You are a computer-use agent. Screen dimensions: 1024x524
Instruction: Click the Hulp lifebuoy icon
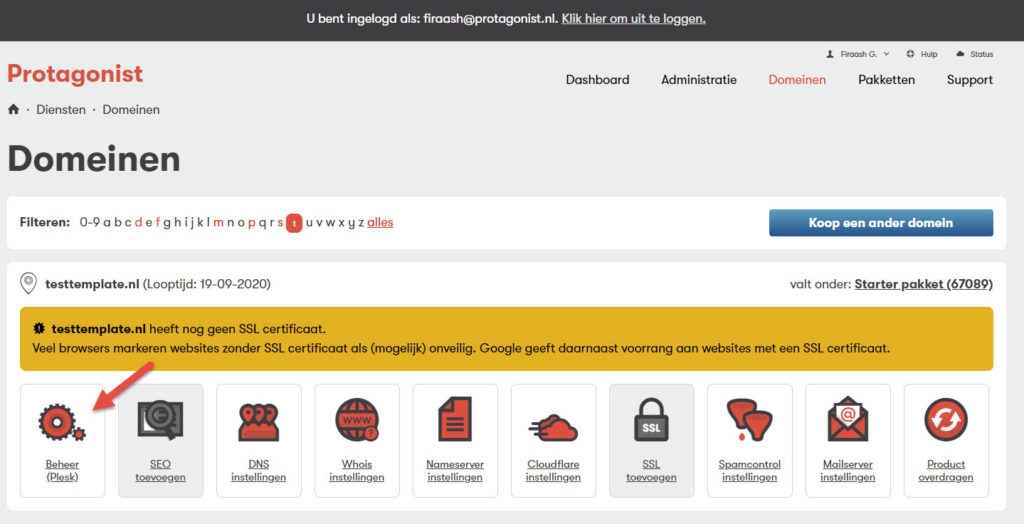(910, 54)
